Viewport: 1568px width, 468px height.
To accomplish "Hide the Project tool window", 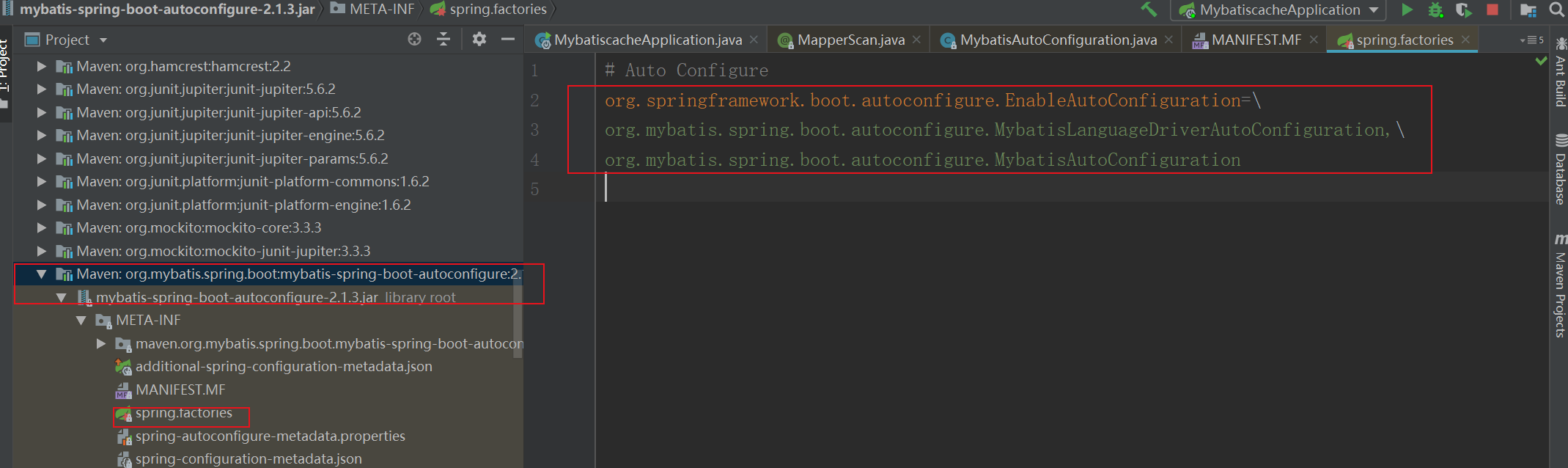I will tap(508, 40).
